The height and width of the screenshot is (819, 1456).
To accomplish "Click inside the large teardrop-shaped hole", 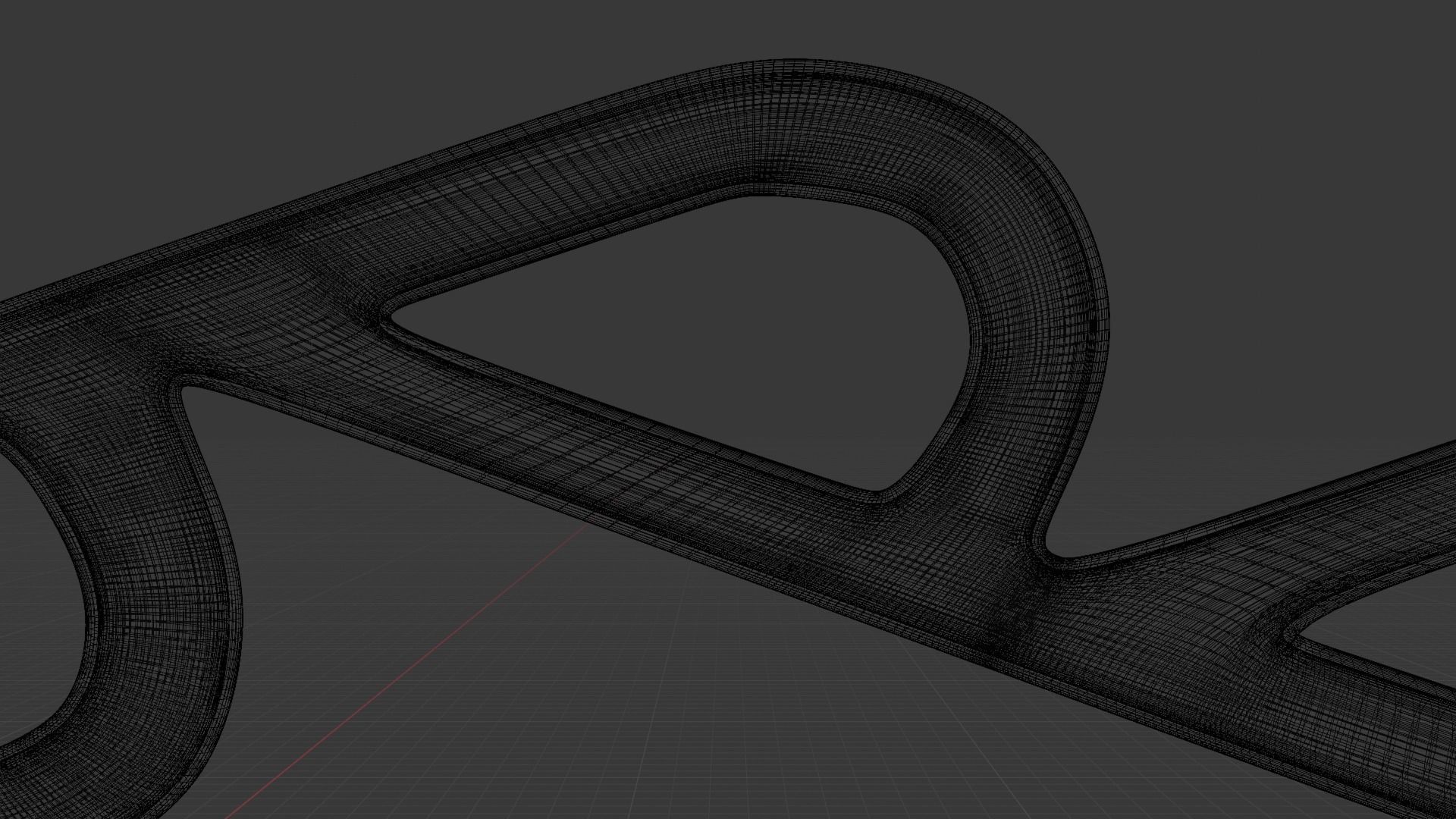I will (x=720, y=326).
